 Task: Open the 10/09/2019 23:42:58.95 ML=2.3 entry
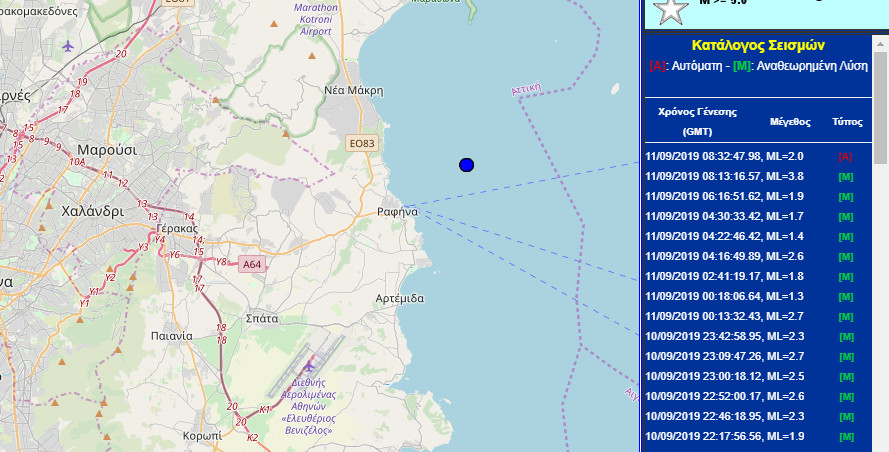pyautogui.click(x=711, y=336)
